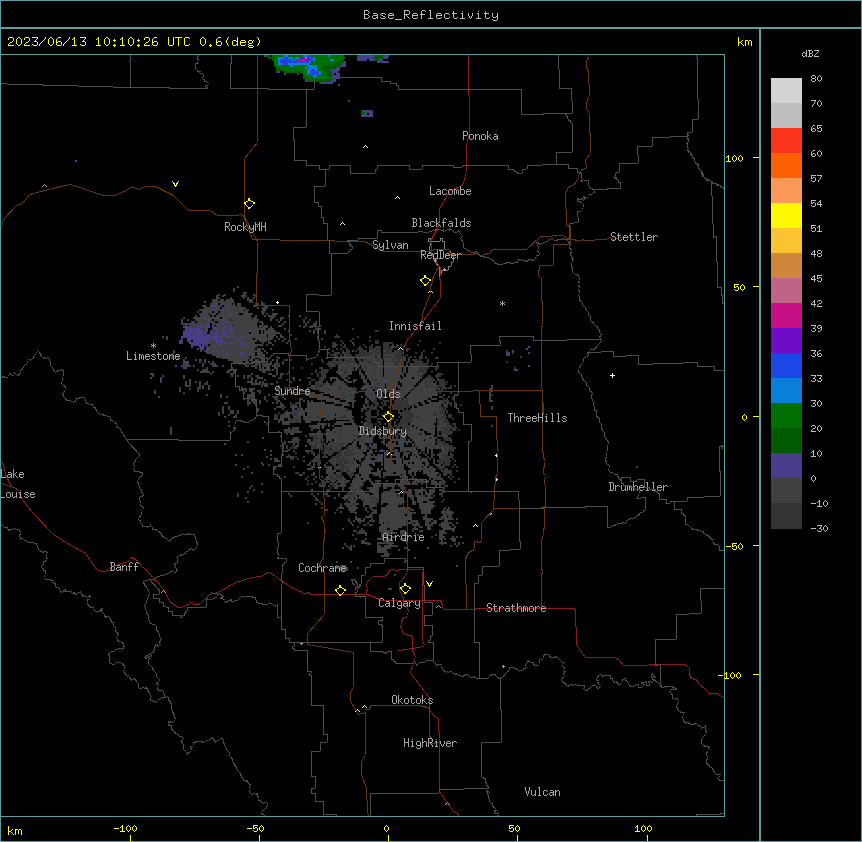This screenshot has height=842, width=862.
Task: Click the Base_Reflectivity title
Action: (x=431, y=15)
